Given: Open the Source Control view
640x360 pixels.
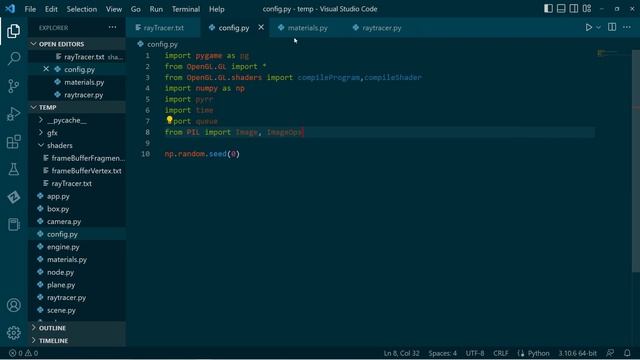Looking at the screenshot, I should (13, 86).
